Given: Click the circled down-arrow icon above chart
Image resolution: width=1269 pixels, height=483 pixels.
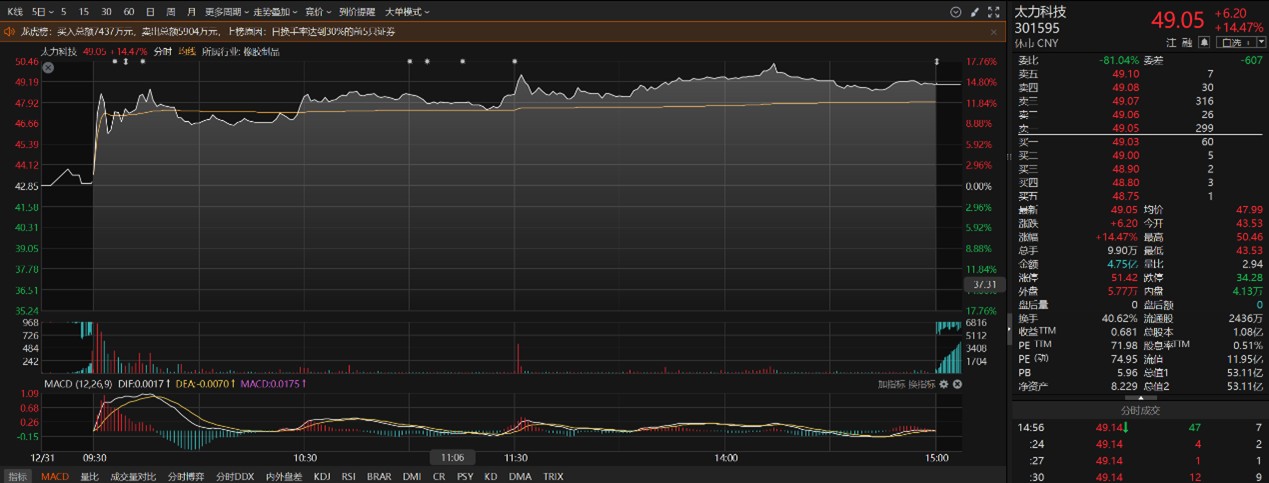Looking at the screenshot, I should point(955,12).
